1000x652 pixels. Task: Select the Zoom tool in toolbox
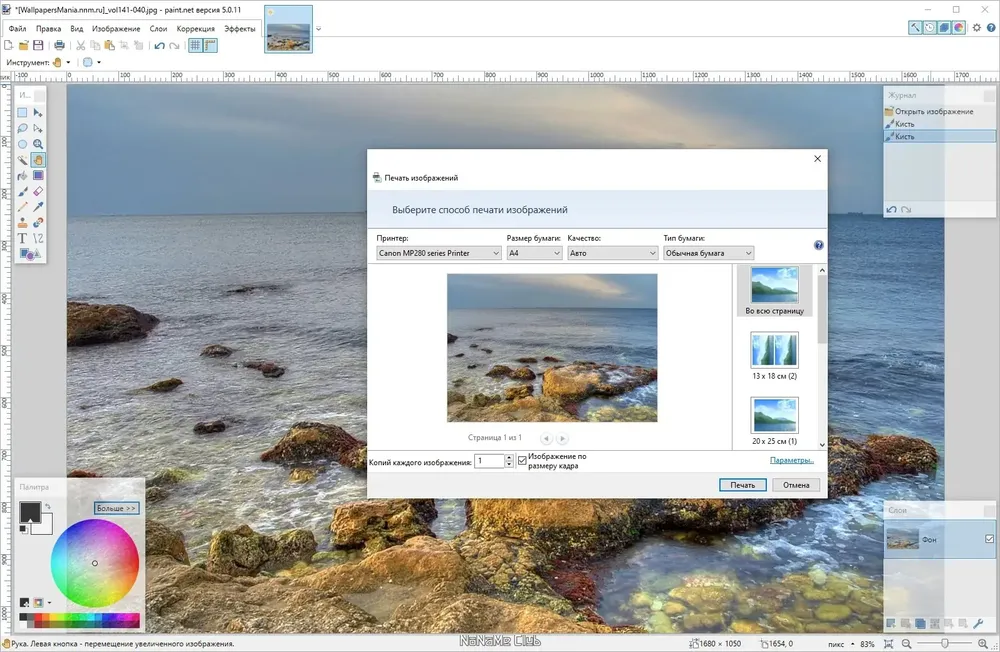[x=38, y=144]
